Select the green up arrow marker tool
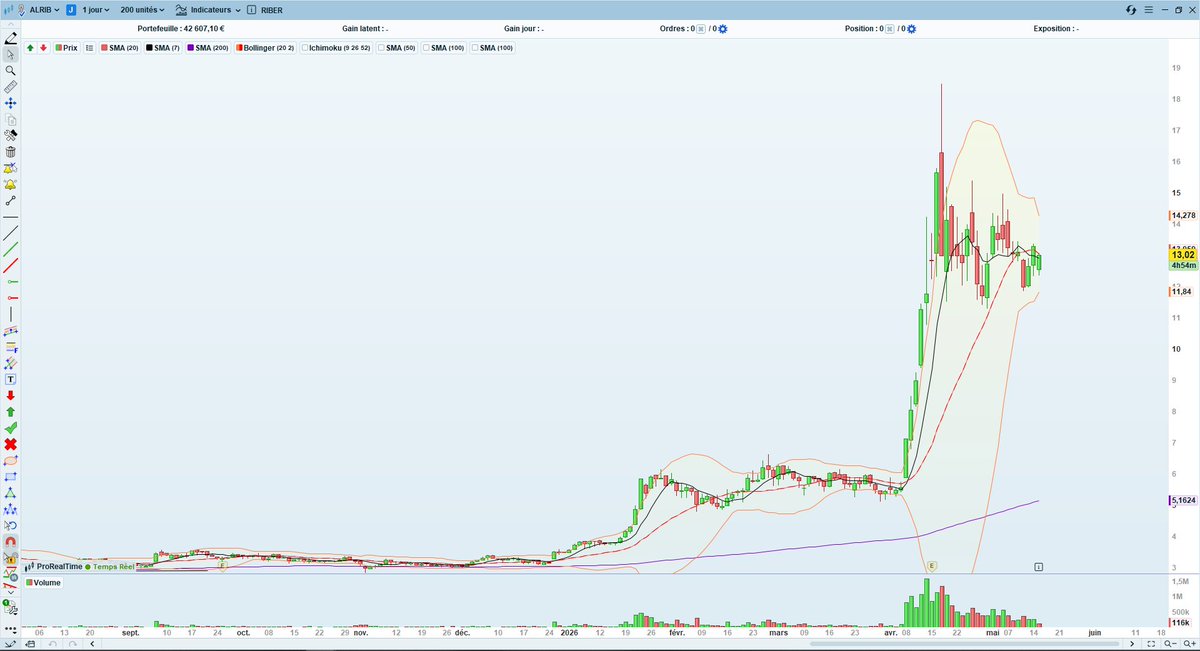Viewport: 1200px width, 651px height. (11, 411)
